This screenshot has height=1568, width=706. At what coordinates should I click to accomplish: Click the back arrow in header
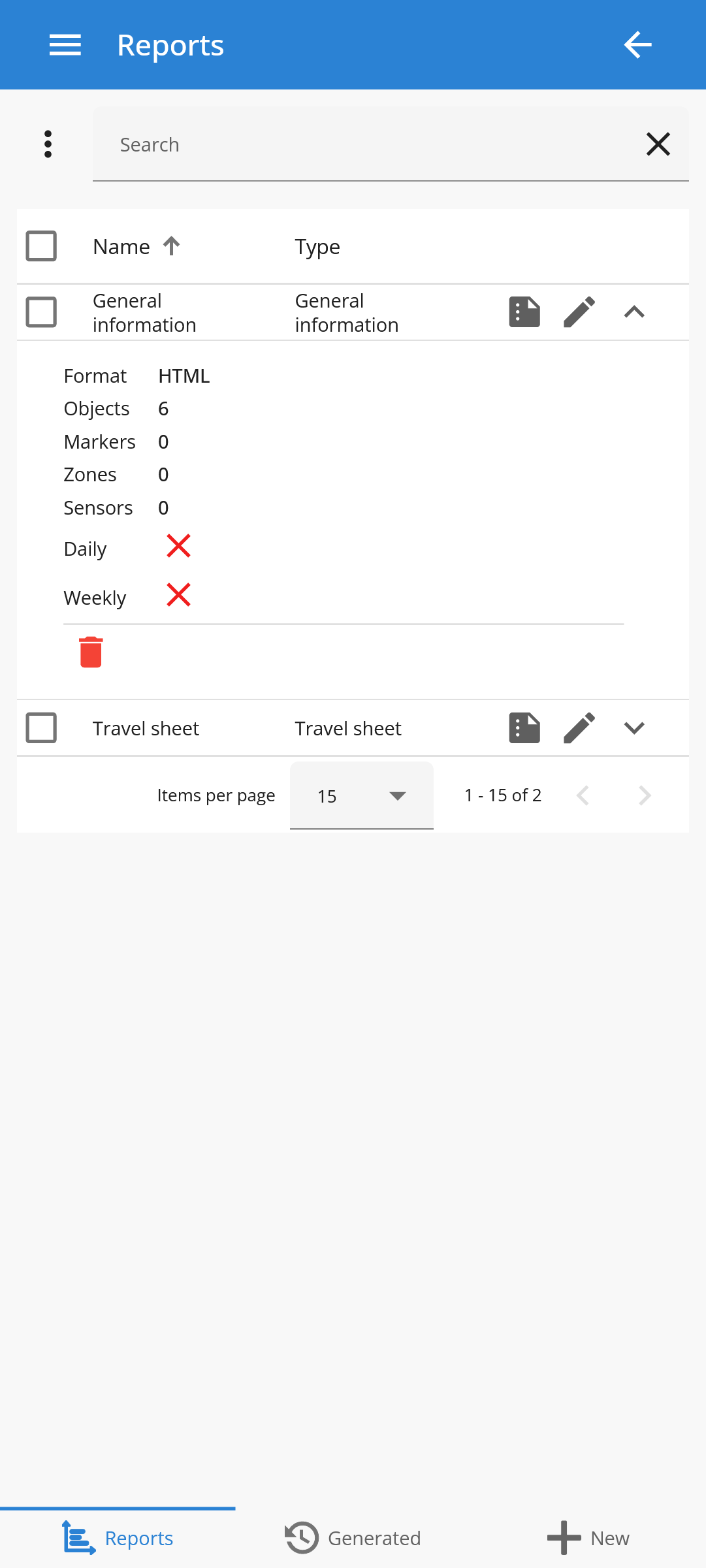(637, 45)
